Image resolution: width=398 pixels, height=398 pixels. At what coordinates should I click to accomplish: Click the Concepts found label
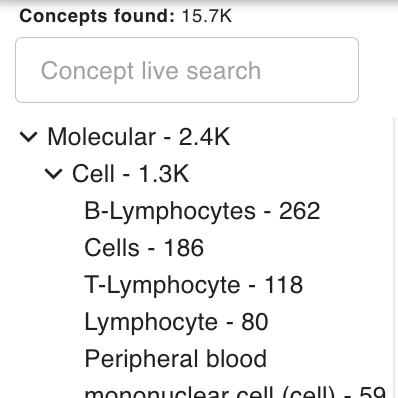(97, 16)
